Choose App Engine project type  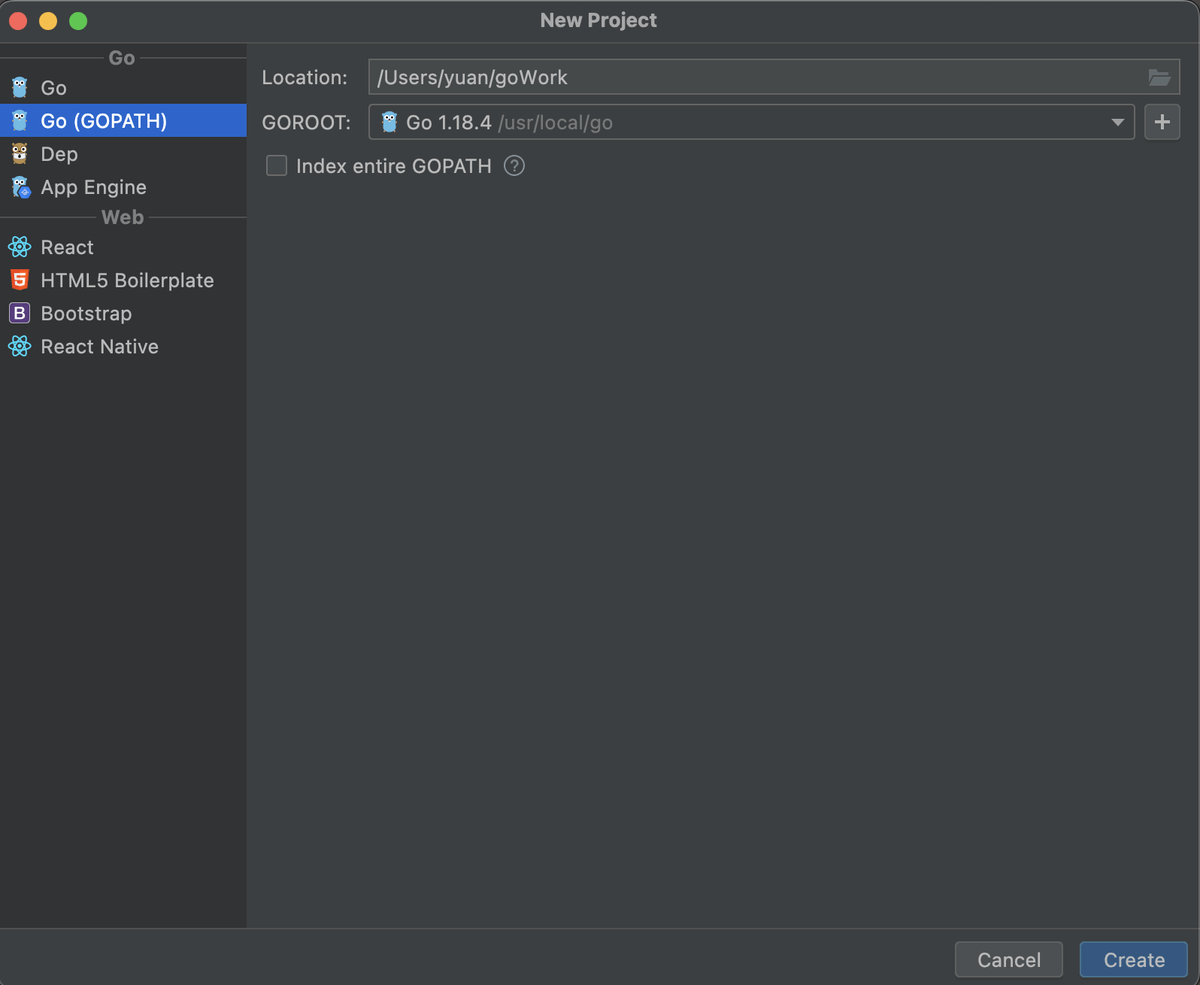tap(123, 187)
